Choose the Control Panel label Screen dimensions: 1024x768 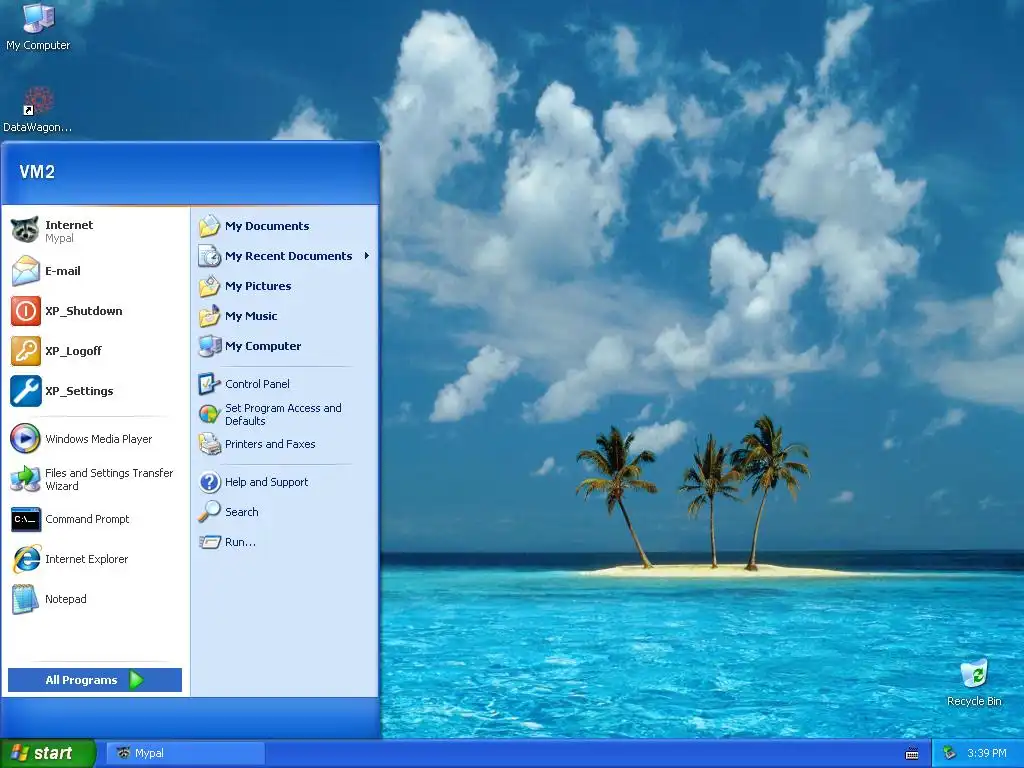click(257, 384)
